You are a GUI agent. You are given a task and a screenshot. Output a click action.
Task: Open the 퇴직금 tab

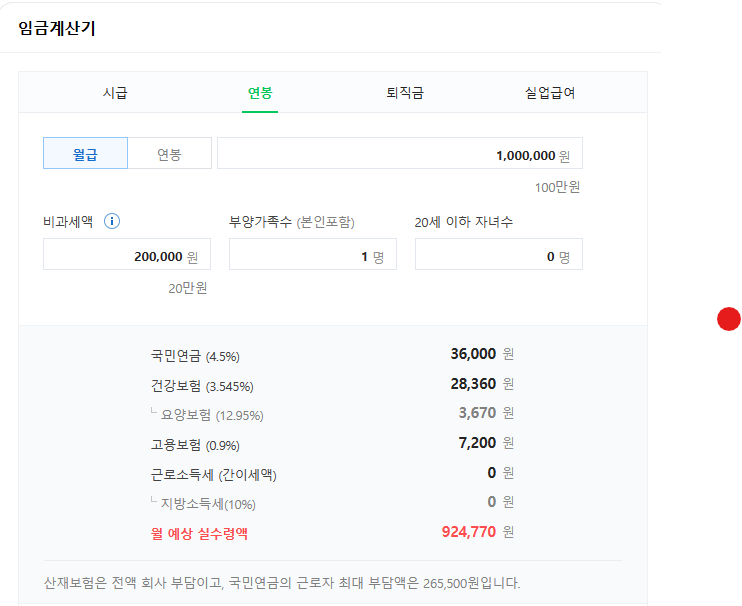click(405, 93)
